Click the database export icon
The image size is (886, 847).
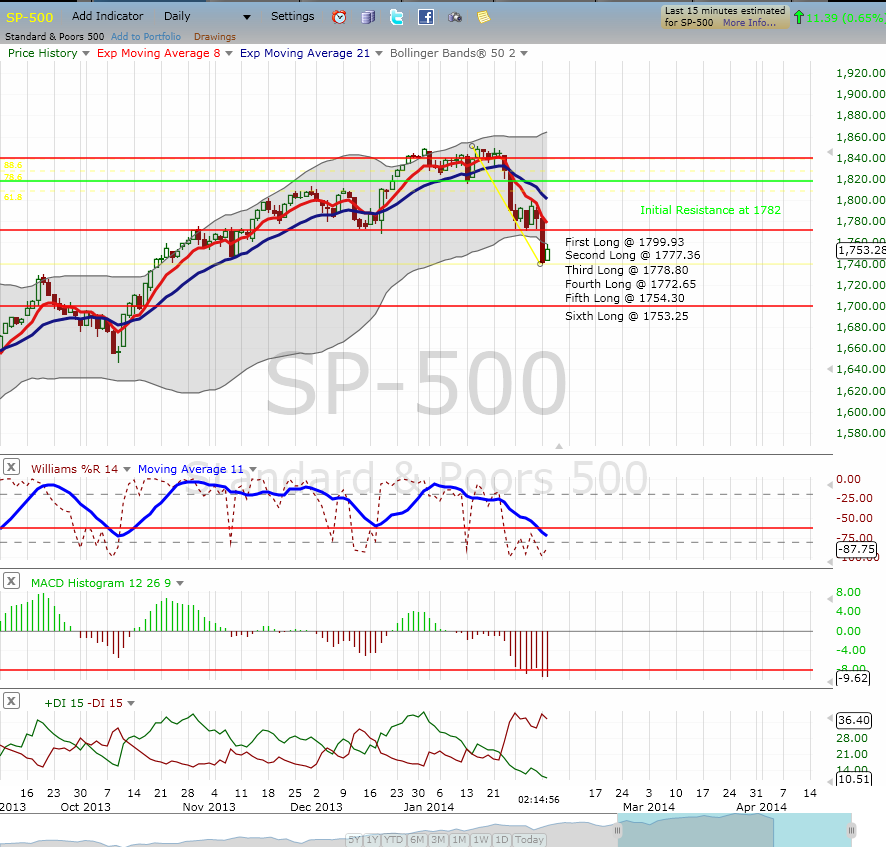pos(368,18)
